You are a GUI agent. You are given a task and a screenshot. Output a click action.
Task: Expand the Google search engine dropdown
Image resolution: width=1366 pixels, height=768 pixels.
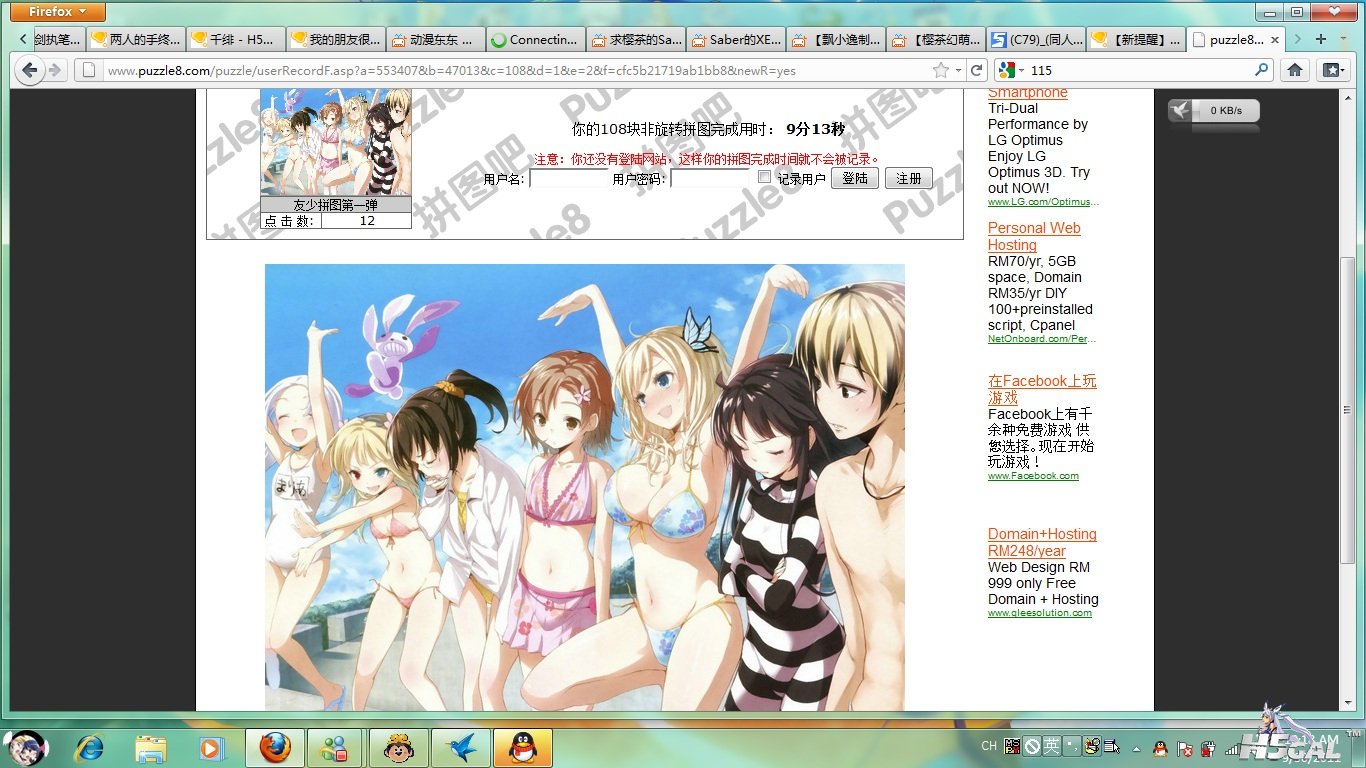click(x=1011, y=70)
